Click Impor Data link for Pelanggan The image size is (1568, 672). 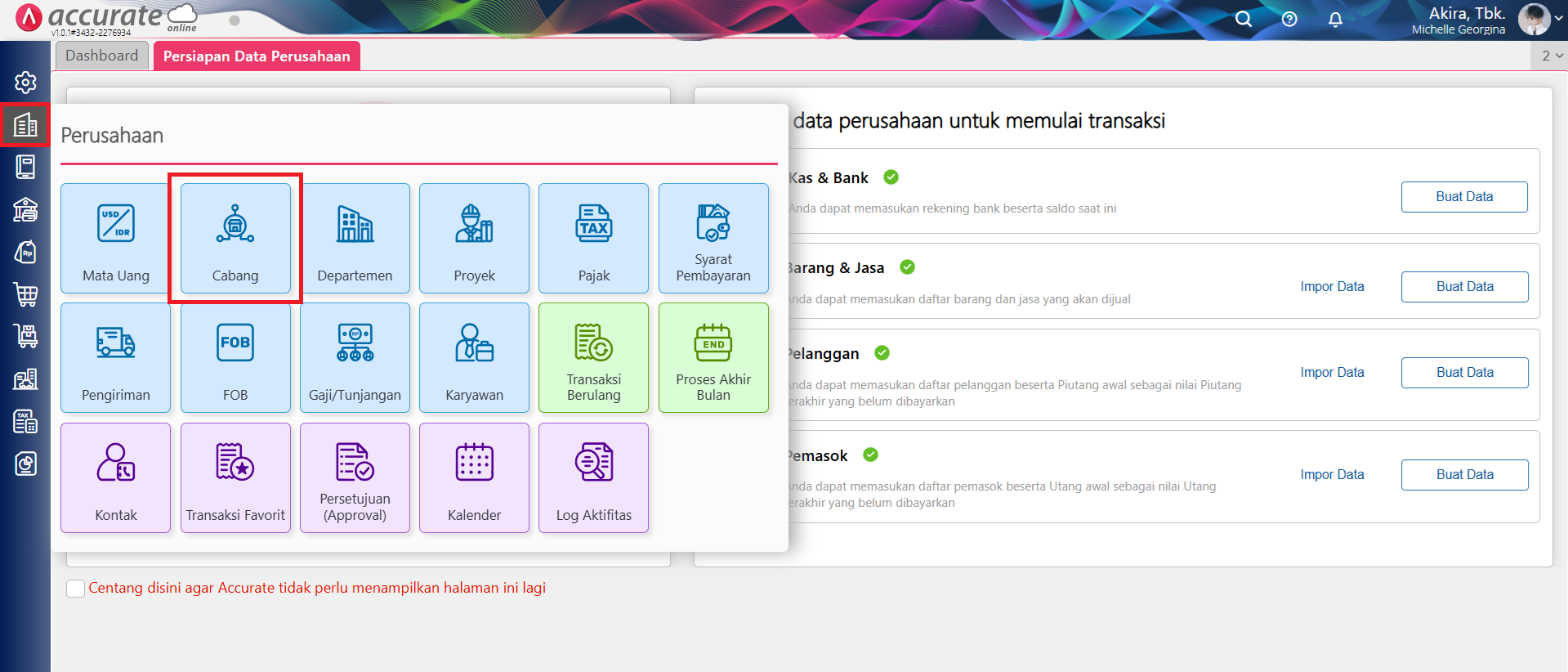[x=1332, y=373]
